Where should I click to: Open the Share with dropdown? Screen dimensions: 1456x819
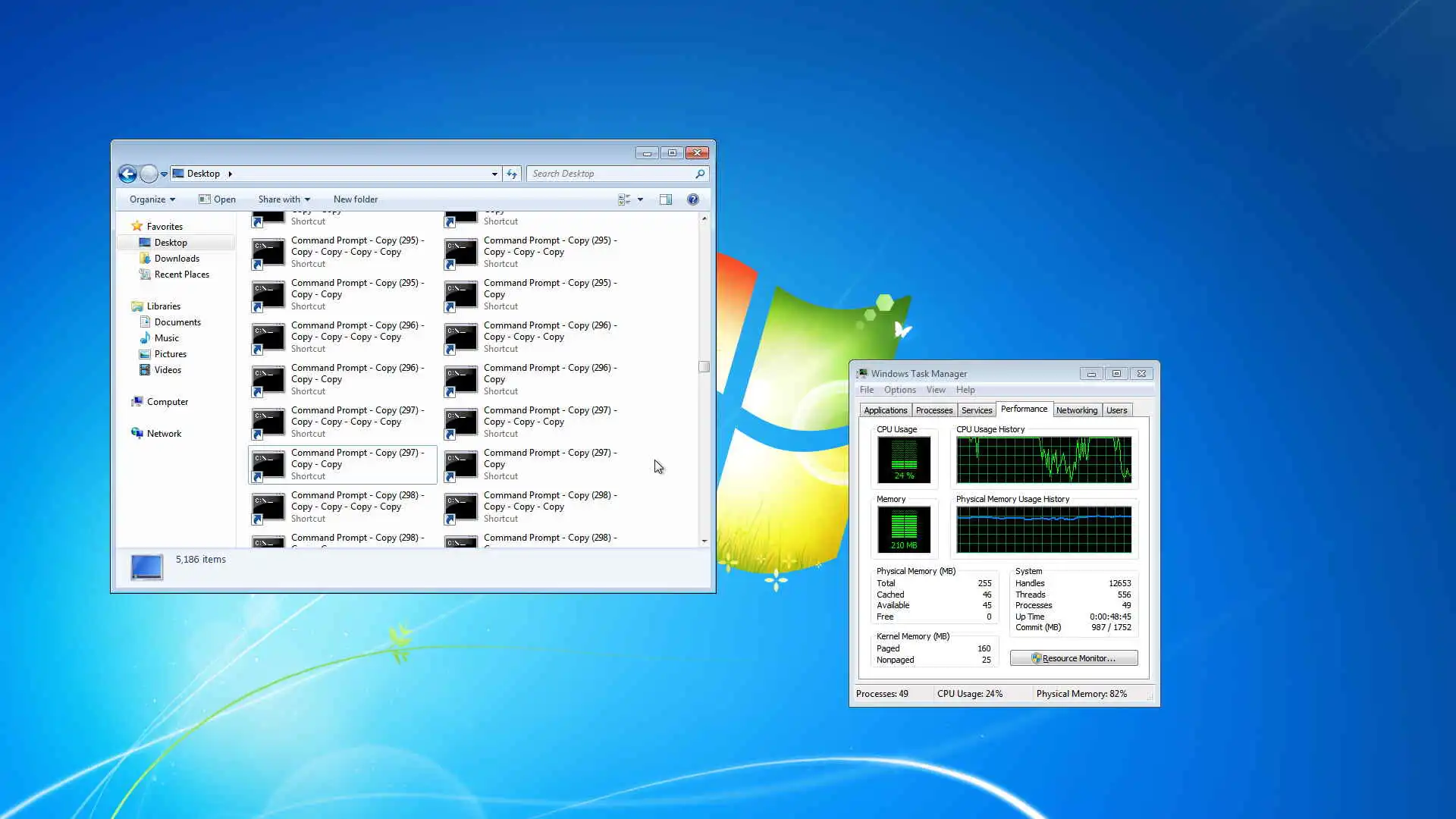pos(284,199)
